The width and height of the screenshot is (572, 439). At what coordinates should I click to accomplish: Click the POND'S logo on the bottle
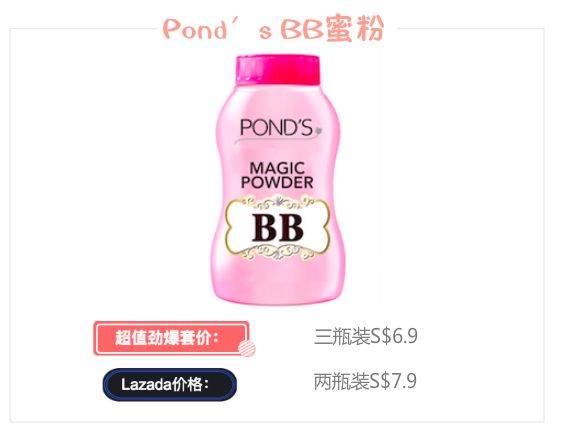(277, 128)
